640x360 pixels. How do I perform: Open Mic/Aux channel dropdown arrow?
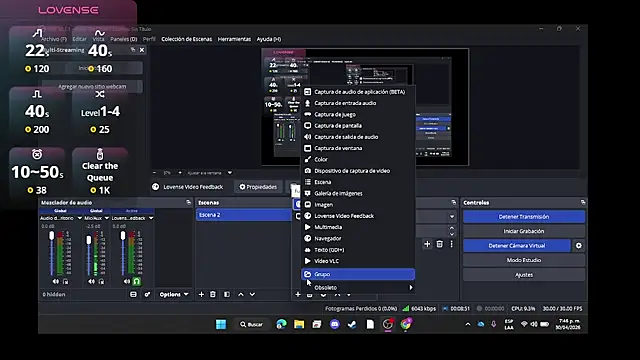107,218
